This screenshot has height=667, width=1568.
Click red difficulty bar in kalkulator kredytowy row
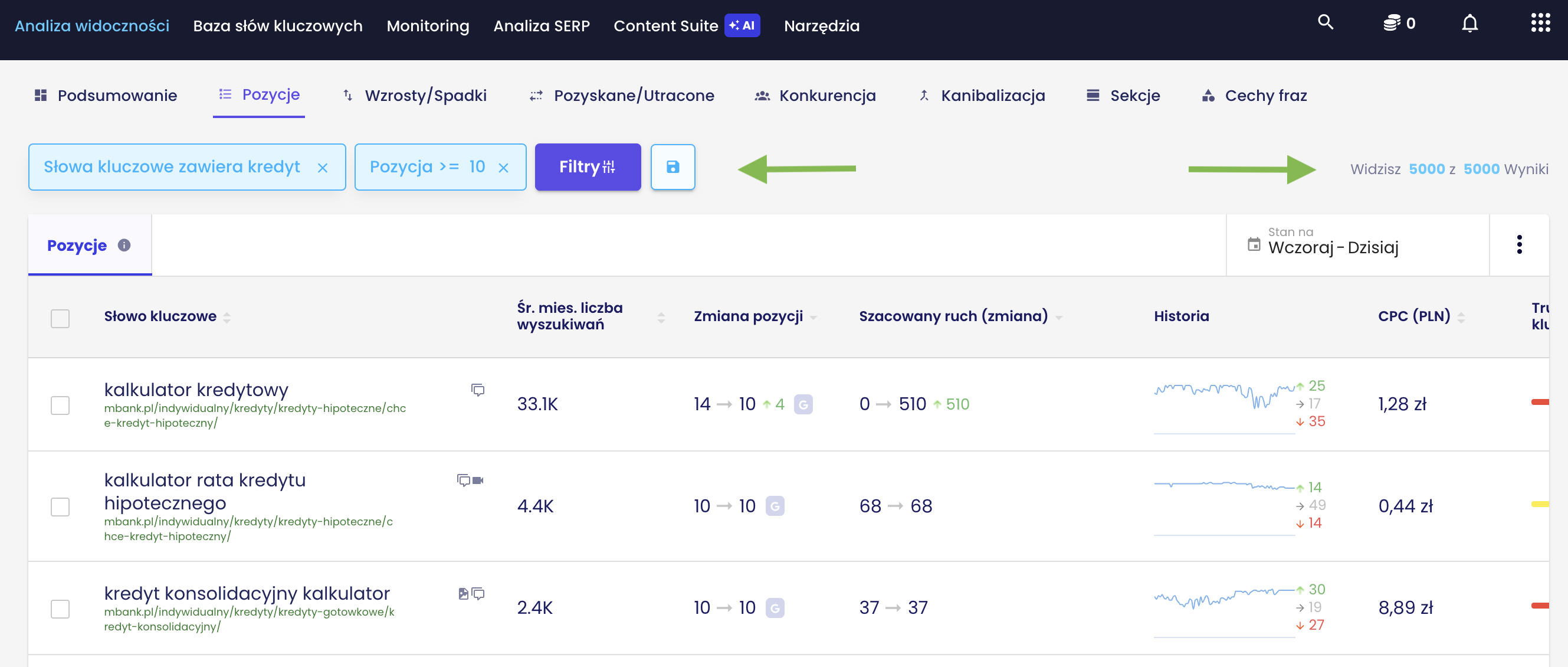pyautogui.click(x=1540, y=402)
